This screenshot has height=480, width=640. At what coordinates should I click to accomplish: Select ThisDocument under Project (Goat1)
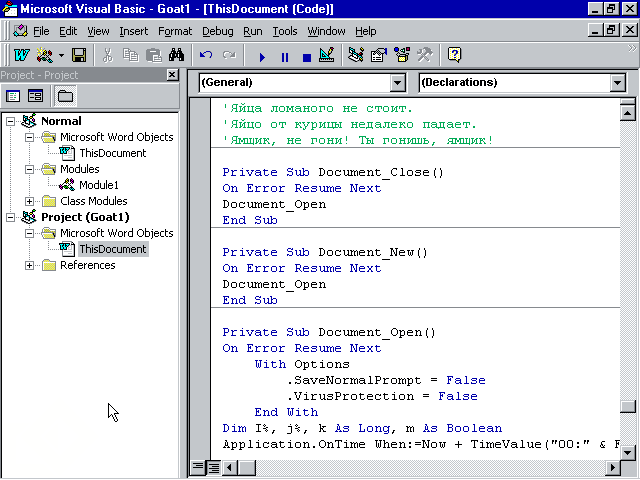[113, 249]
